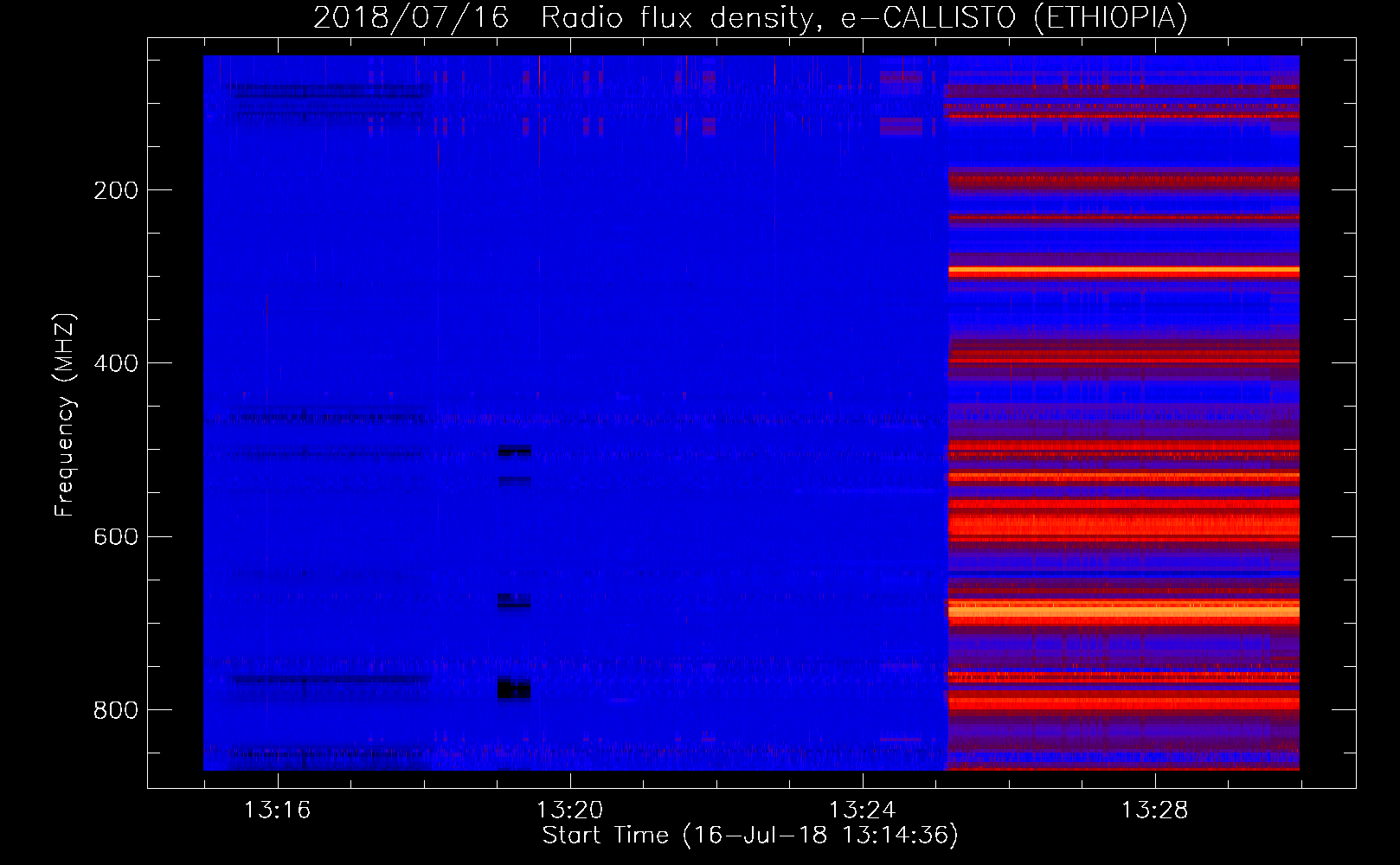Click the 800 frequency tick label

click(x=115, y=710)
